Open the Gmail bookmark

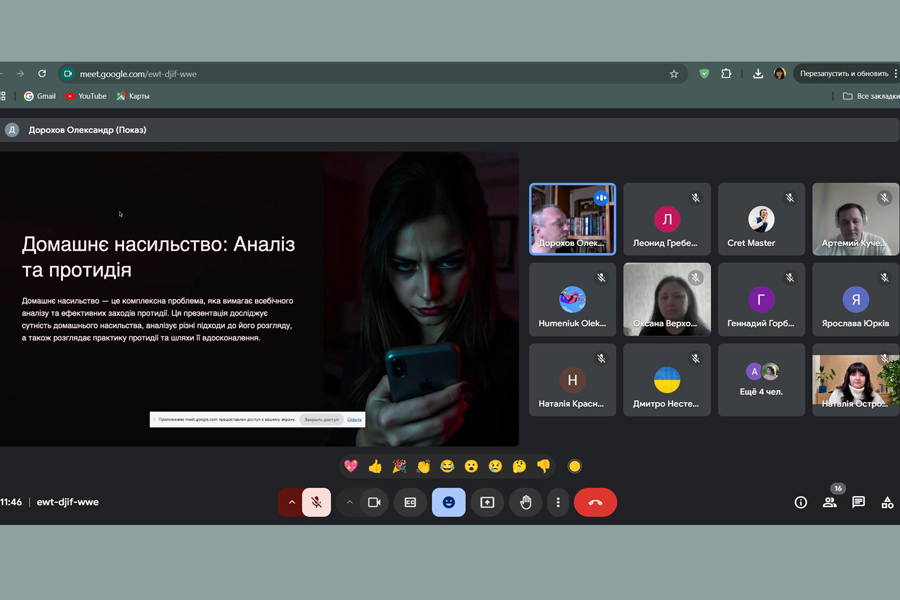(40, 96)
